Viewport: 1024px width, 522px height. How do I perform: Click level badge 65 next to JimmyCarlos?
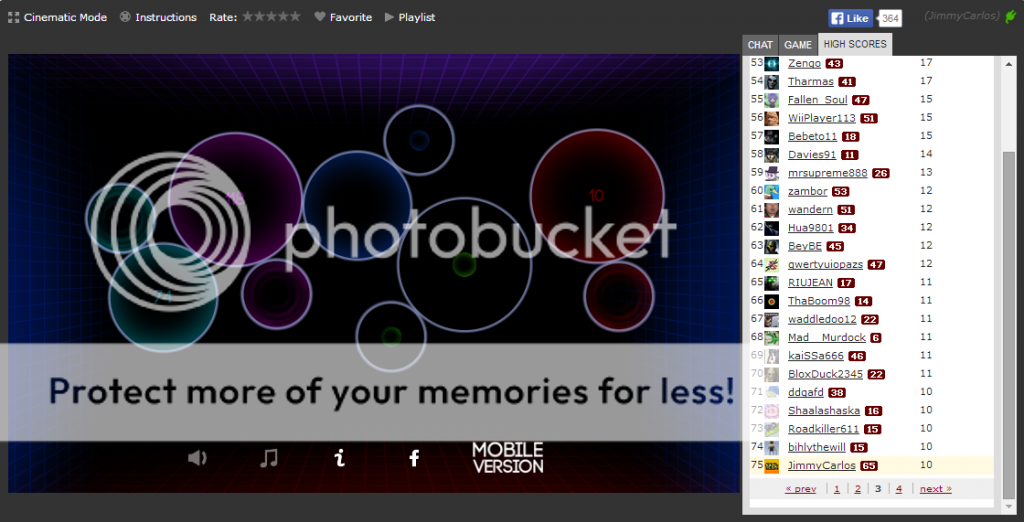point(869,466)
